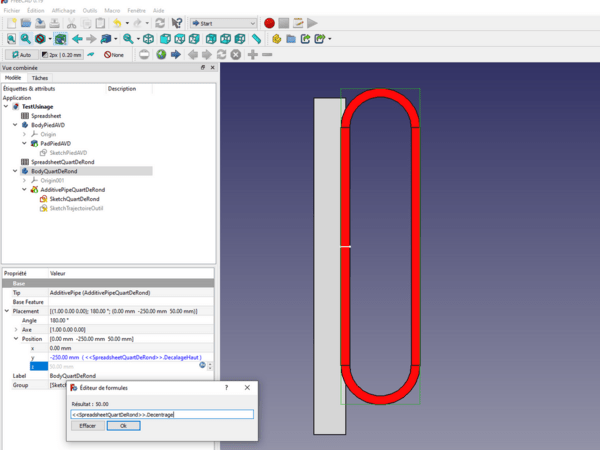The image size is (600, 450).
Task: Click the formula expression text field
Action: click(x=162, y=413)
